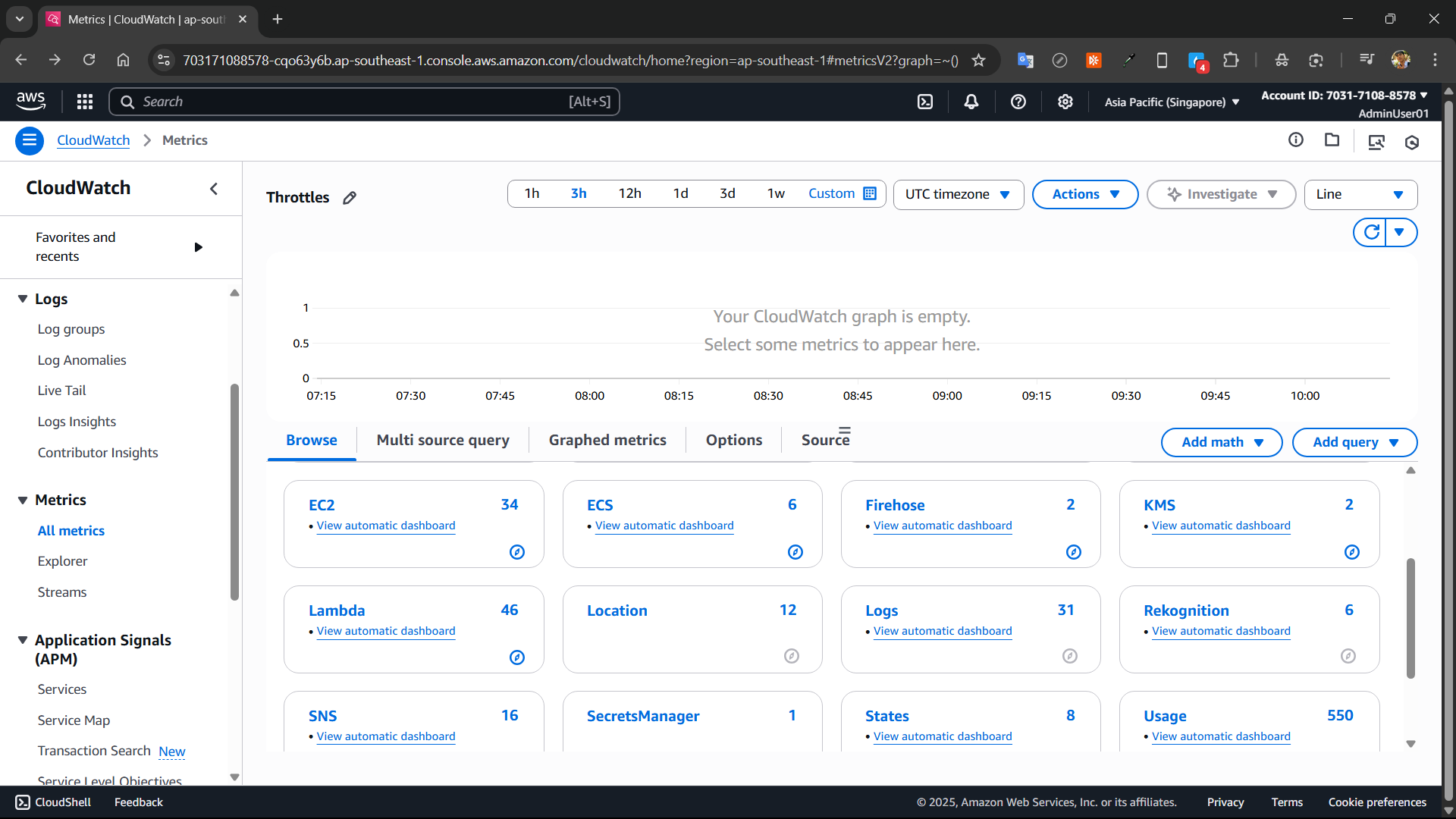Screen dimensions: 1456x819
Task: Open Log groups in sidebar
Action: click(x=71, y=329)
